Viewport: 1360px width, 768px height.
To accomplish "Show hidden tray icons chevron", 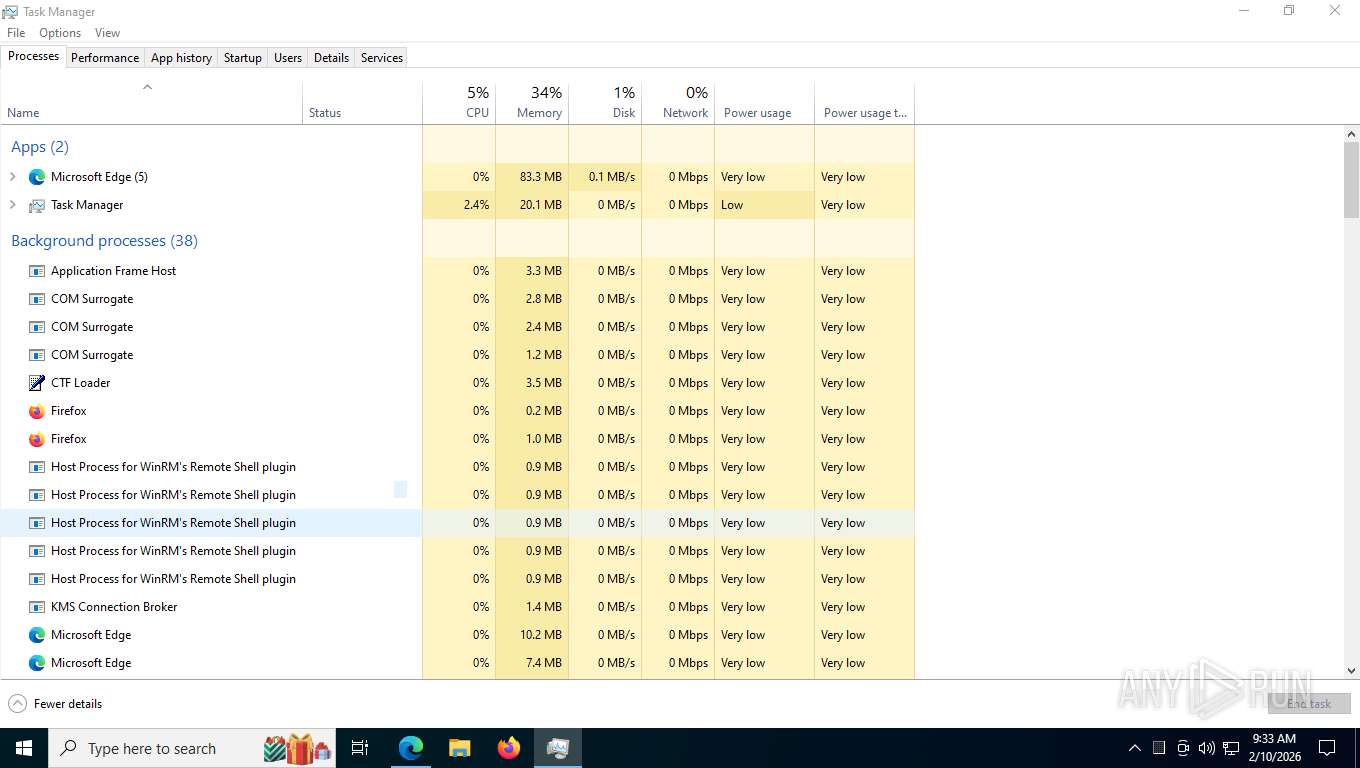I will (1135, 748).
